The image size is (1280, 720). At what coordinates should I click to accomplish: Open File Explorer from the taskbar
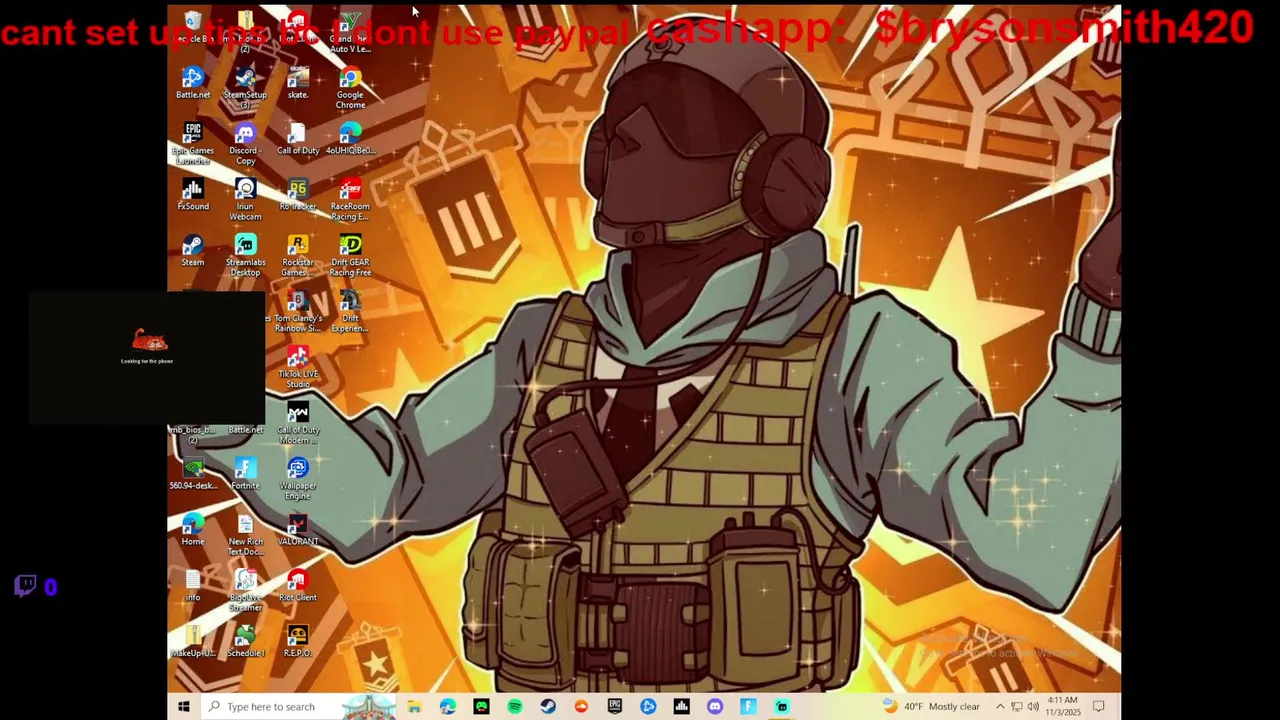(414, 707)
